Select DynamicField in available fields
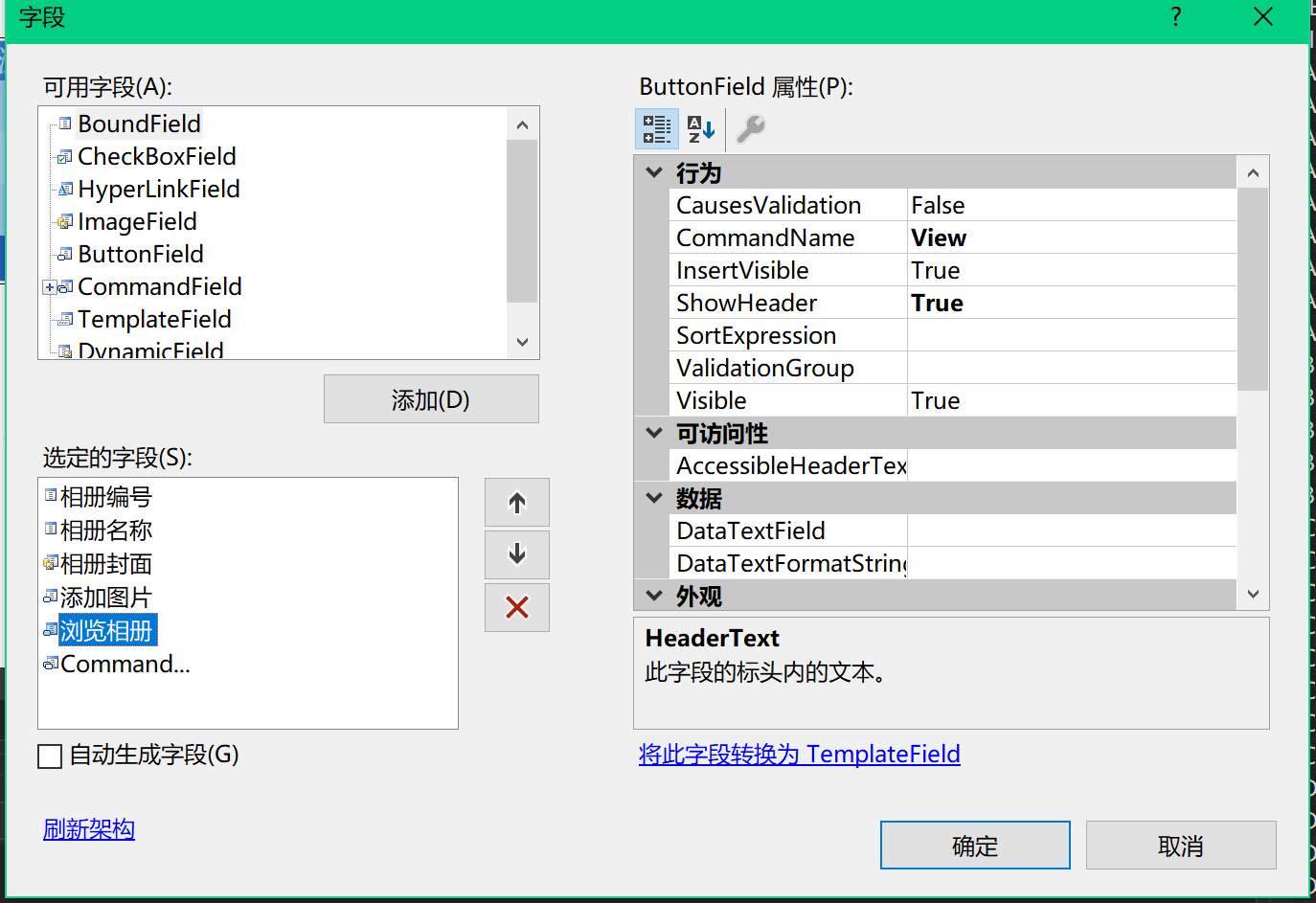The image size is (1316, 903). 150,350
